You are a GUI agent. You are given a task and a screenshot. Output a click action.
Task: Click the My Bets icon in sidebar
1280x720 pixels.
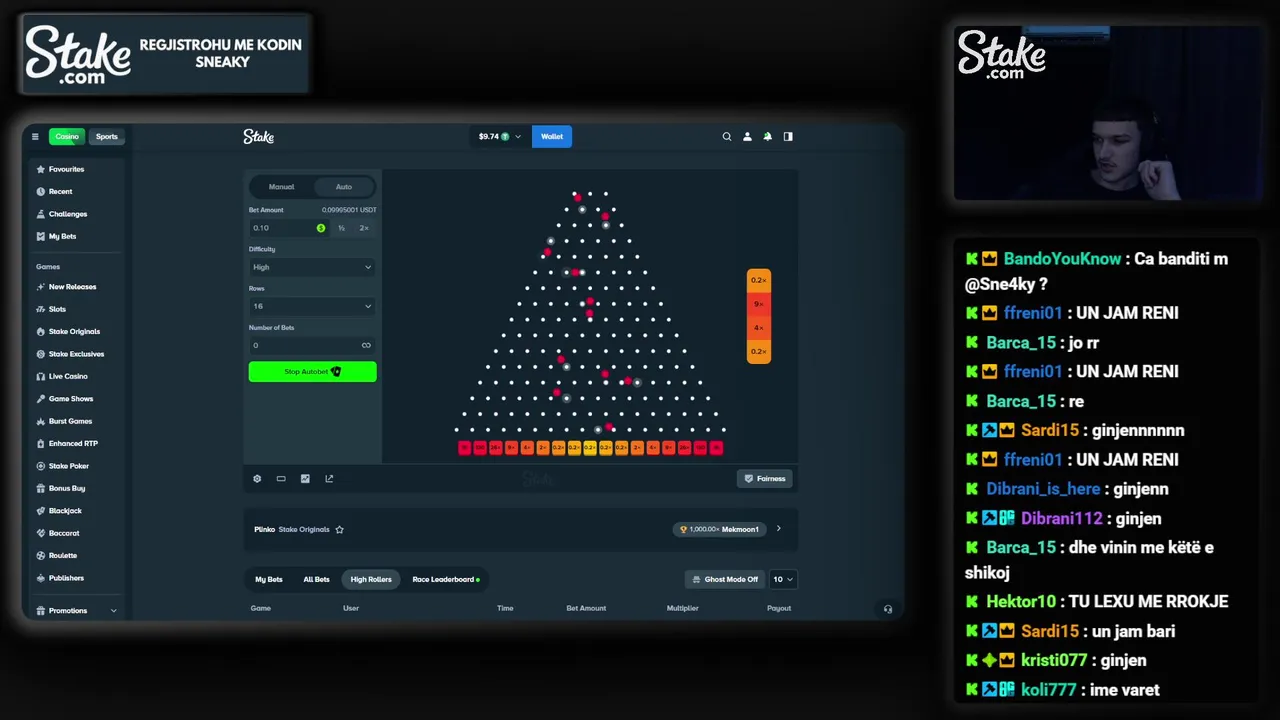point(41,236)
